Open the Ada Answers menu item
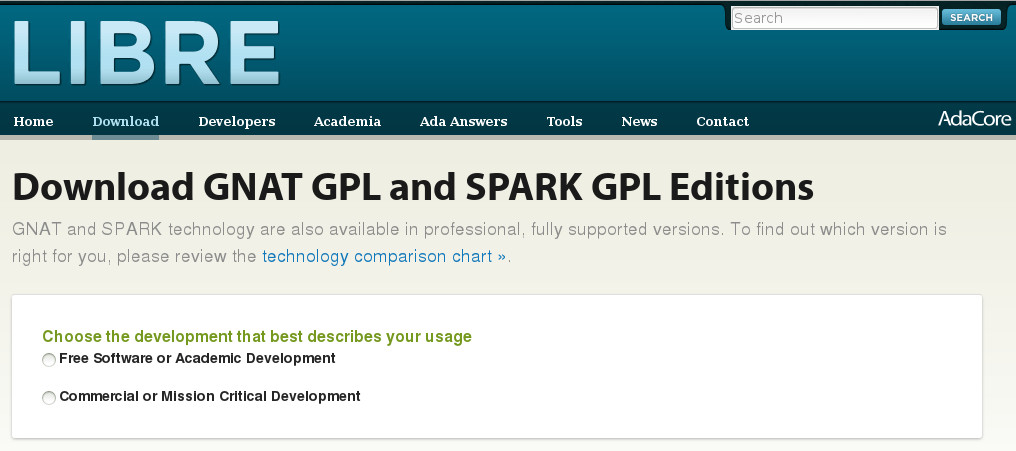 tap(463, 122)
